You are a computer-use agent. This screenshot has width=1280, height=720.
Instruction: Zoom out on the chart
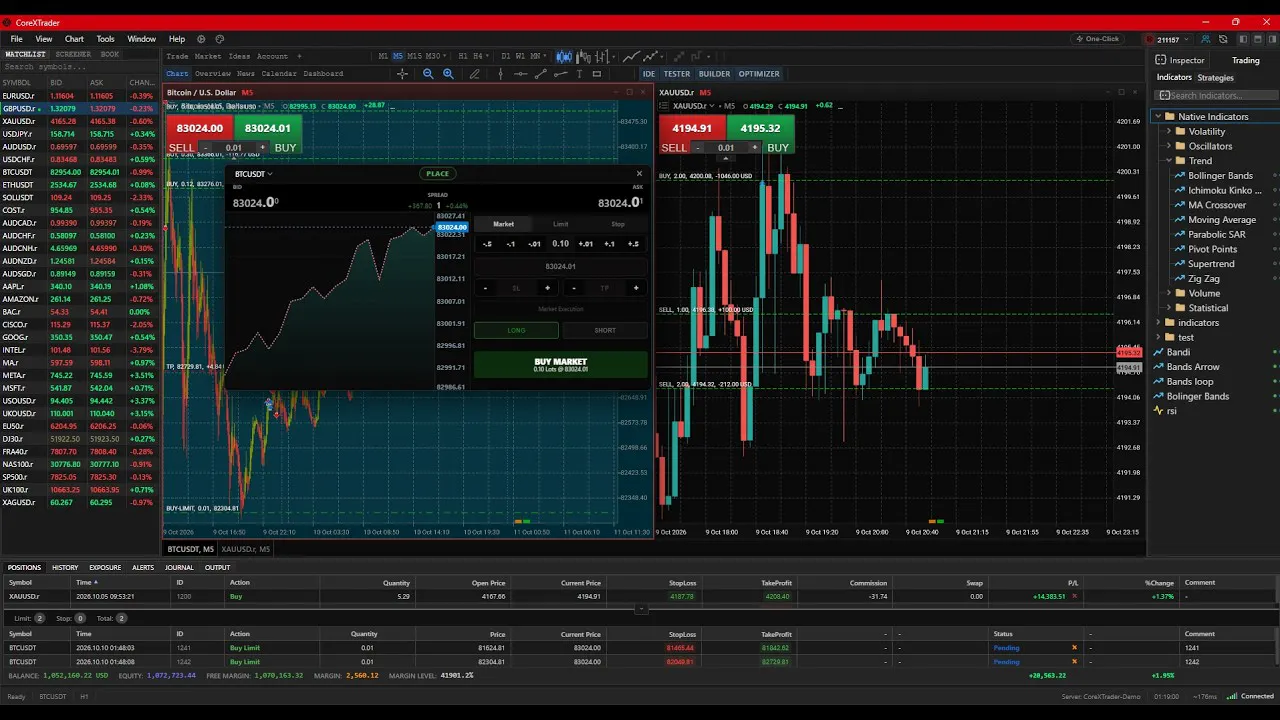428,74
